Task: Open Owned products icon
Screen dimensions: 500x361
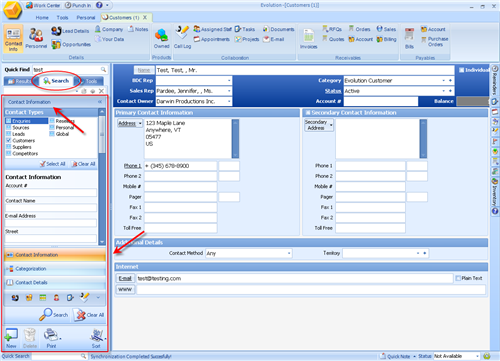Action: click(161, 39)
